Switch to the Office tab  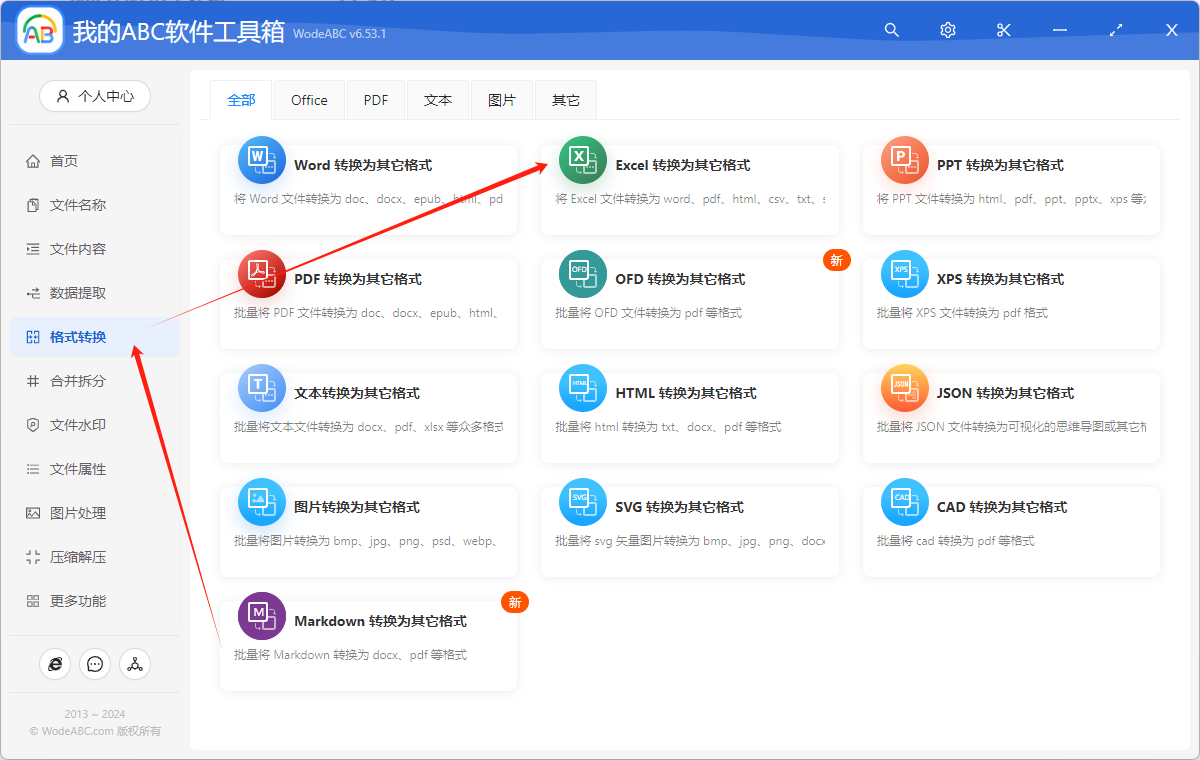[309, 100]
